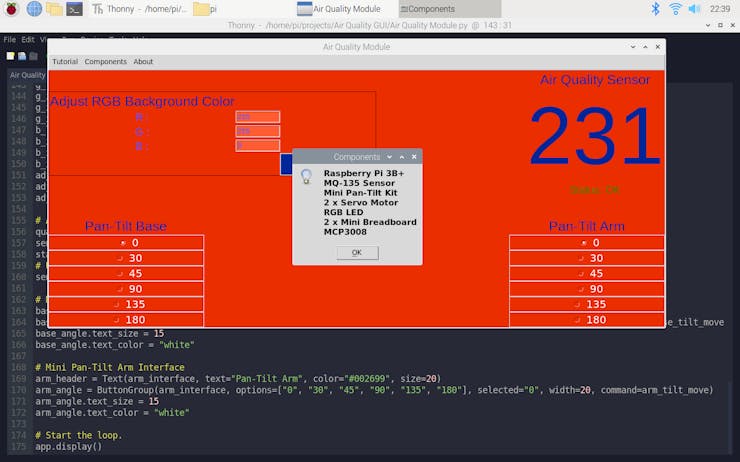Image resolution: width=740 pixels, height=462 pixels.
Task: Click the Adjust RGB Background Color heading
Action: click(142, 101)
